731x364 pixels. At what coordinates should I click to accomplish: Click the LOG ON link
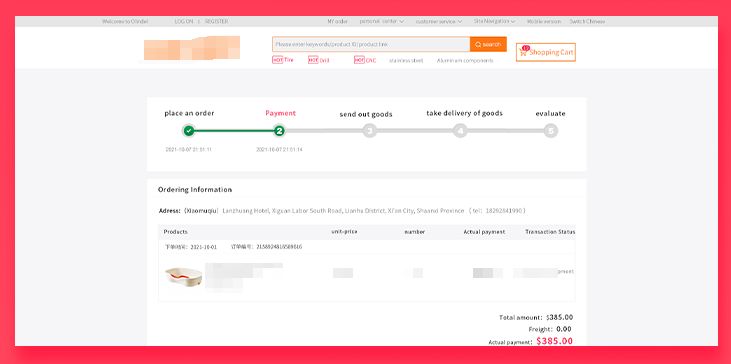tap(184, 21)
